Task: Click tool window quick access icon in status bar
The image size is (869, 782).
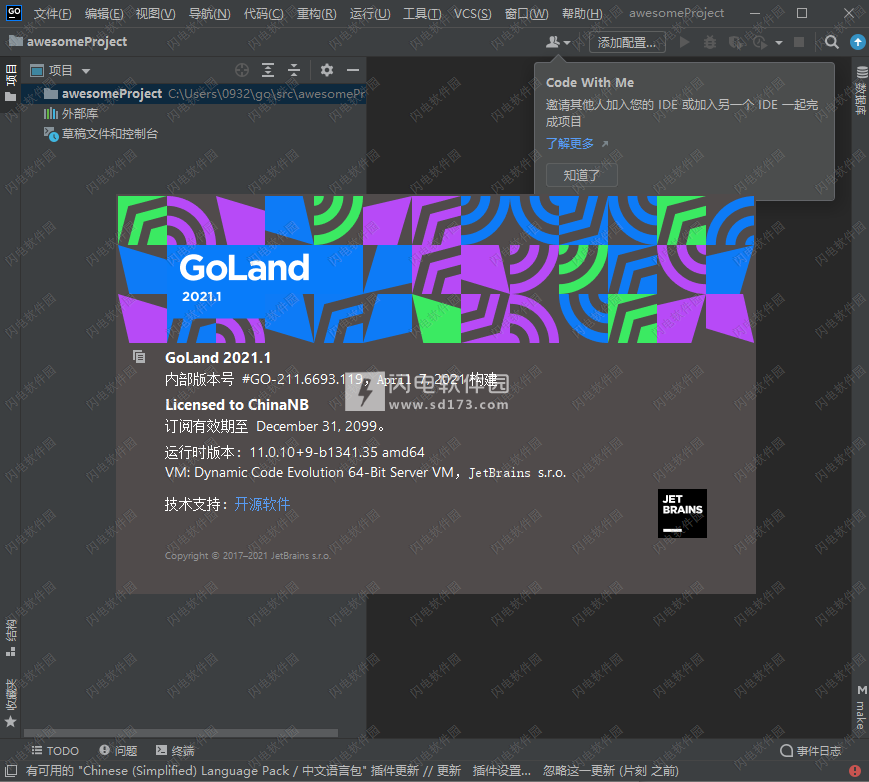Action: tap(11, 771)
